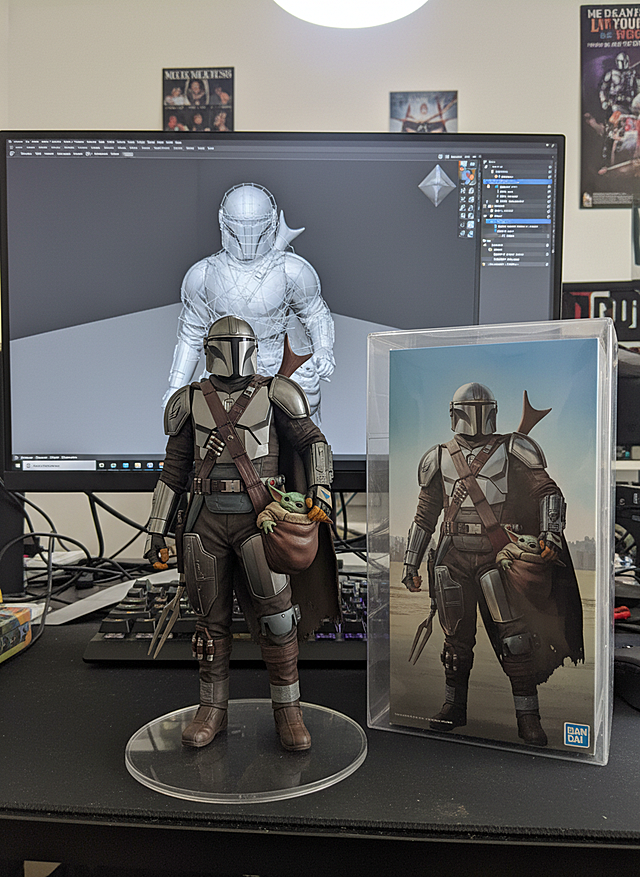Click the diamond-shaped viewport orientation gizmo

pos(437,185)
